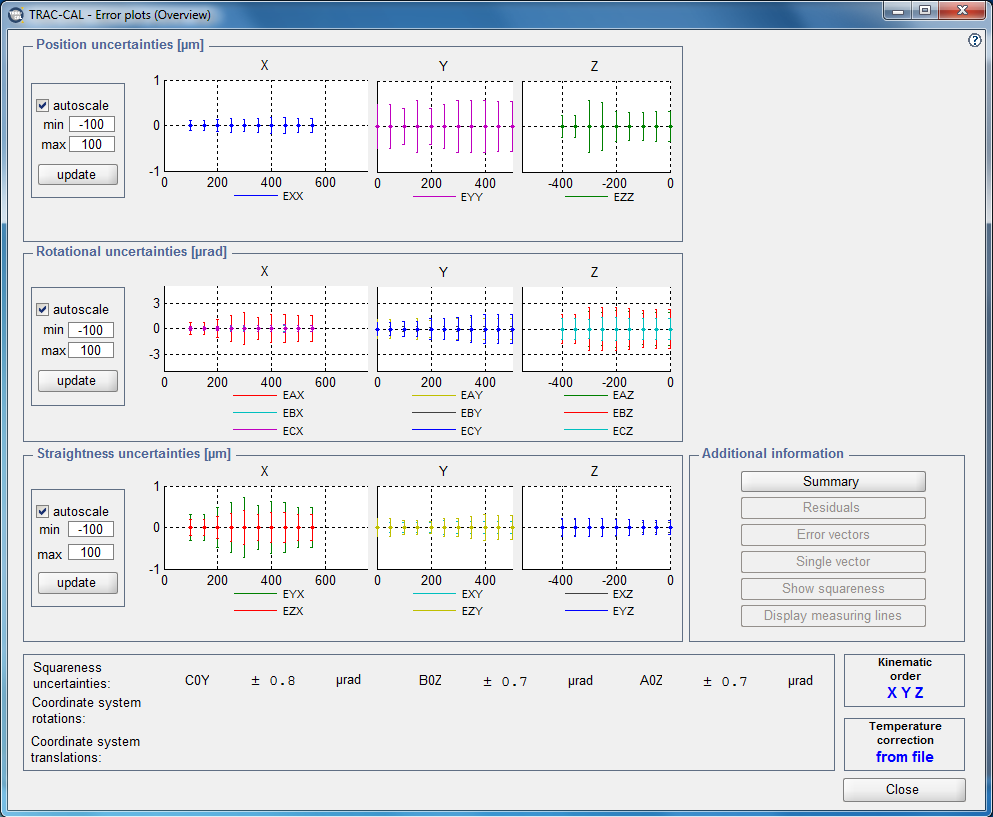Click the Show squareness button
The height and width of the screenshot is (817, 993).
pos(833,588)
